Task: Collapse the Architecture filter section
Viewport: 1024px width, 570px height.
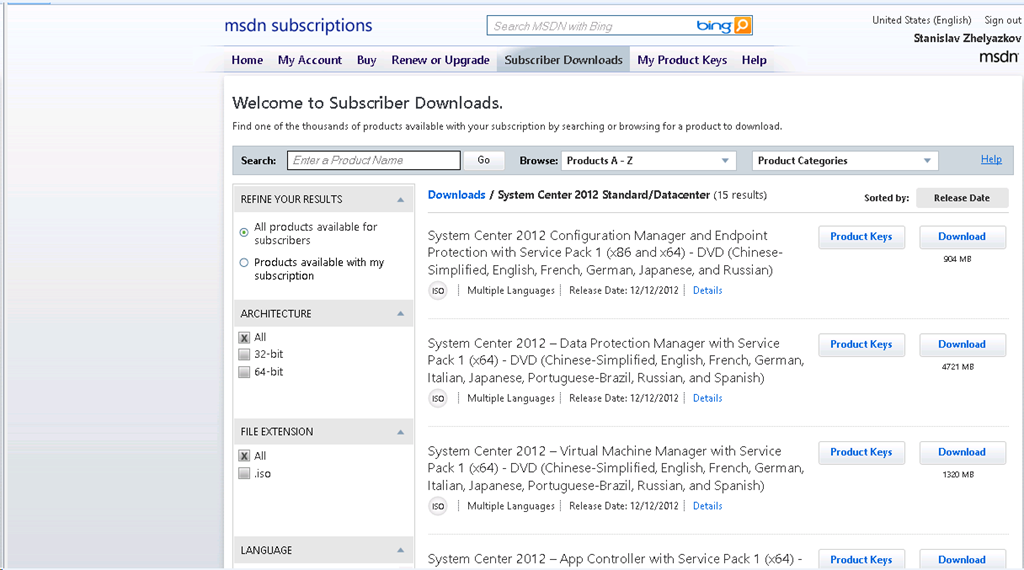Action: click(x=400, y=314)
